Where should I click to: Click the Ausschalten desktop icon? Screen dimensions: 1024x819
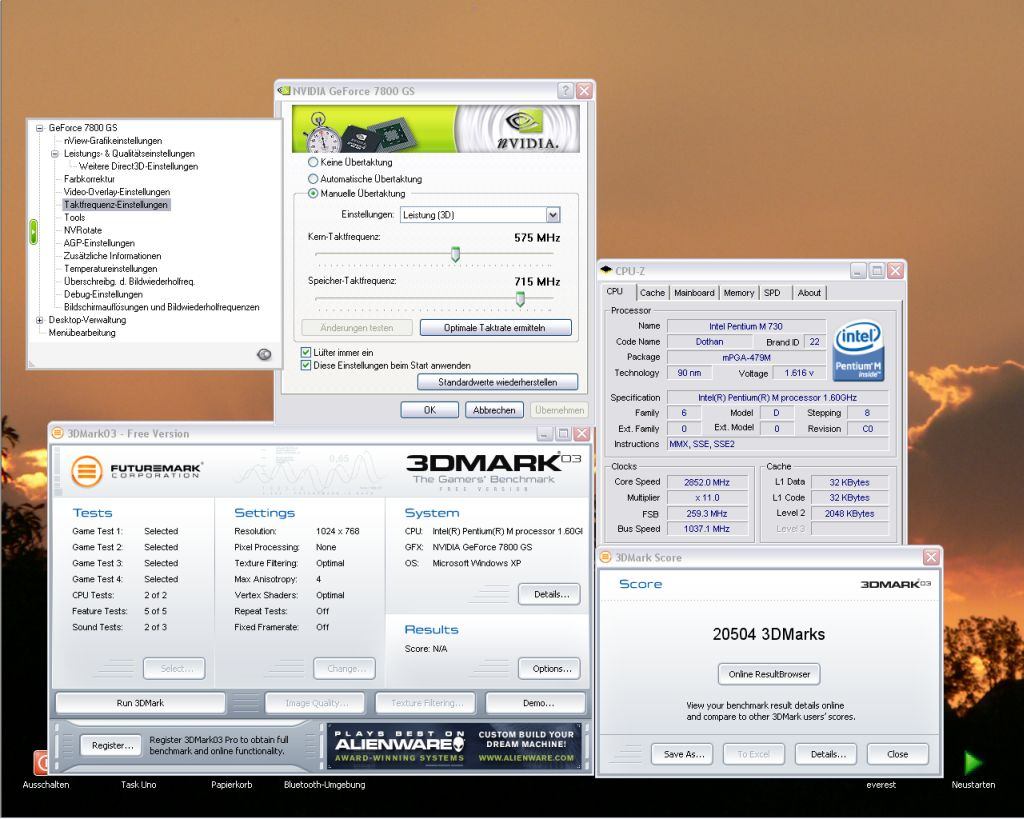click(x=41, y=762)
